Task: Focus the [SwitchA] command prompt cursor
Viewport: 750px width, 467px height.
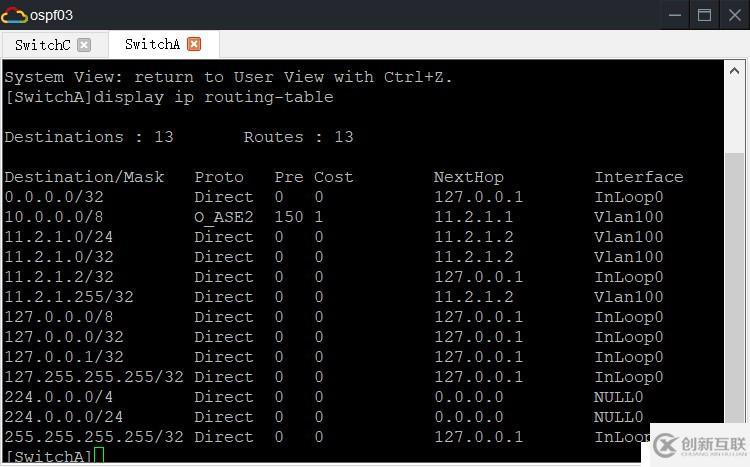Action: [99, 457]
